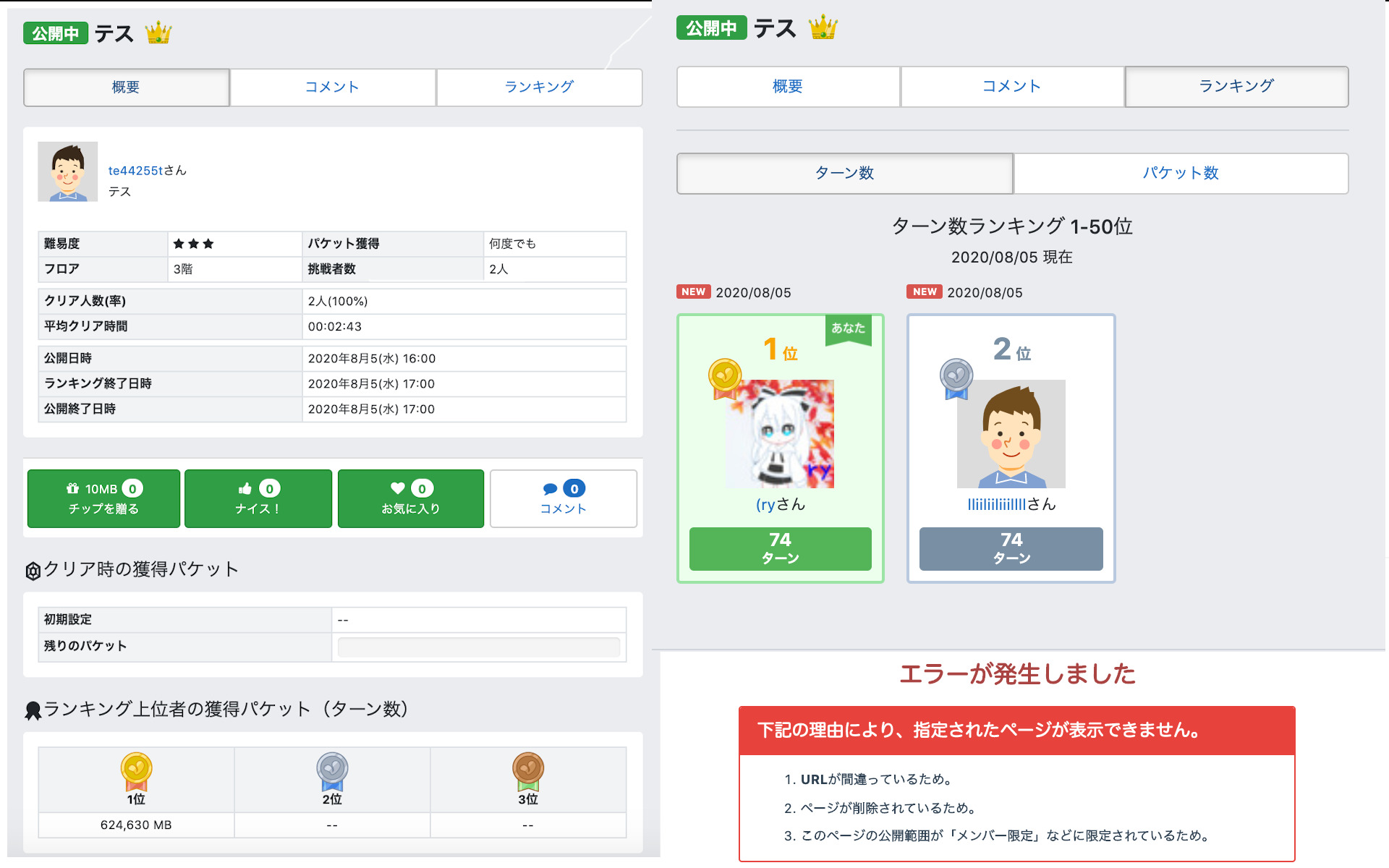Click the crown icon beside right title
1389x868 pixels.
click(823, 28)
